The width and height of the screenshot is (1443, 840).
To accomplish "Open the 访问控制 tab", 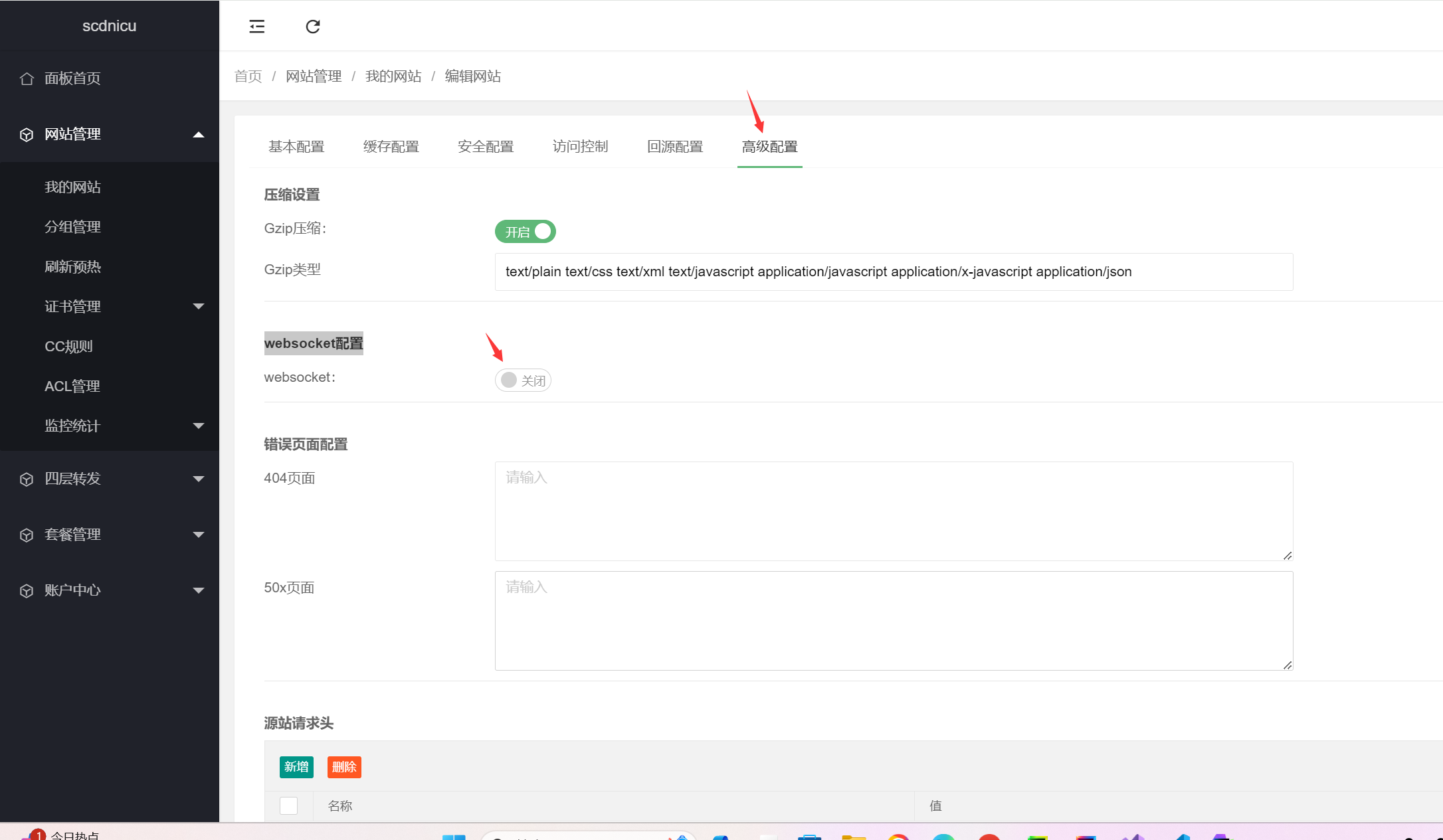I will click(x=580, y=146).
